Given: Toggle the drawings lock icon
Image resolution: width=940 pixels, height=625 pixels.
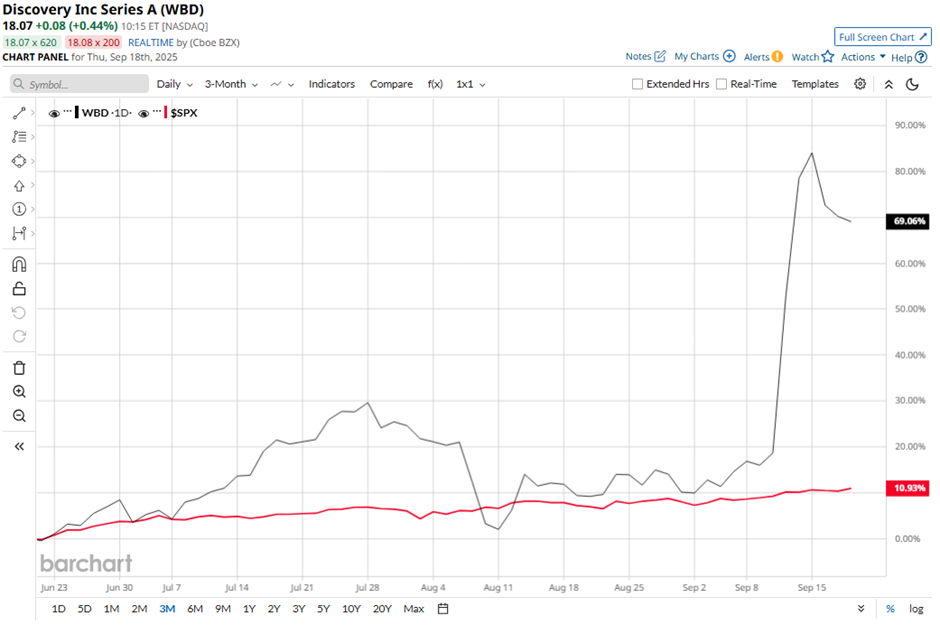Looking at the screenshot, I should [x=19, y=289].
